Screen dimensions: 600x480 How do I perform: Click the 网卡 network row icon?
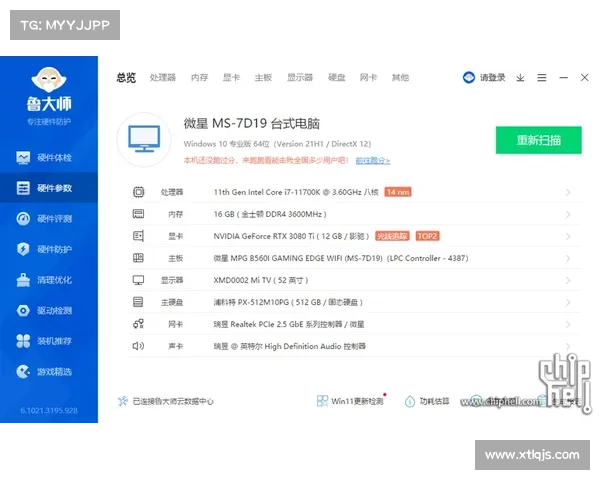pyautogui.click(x=139, y=324)
